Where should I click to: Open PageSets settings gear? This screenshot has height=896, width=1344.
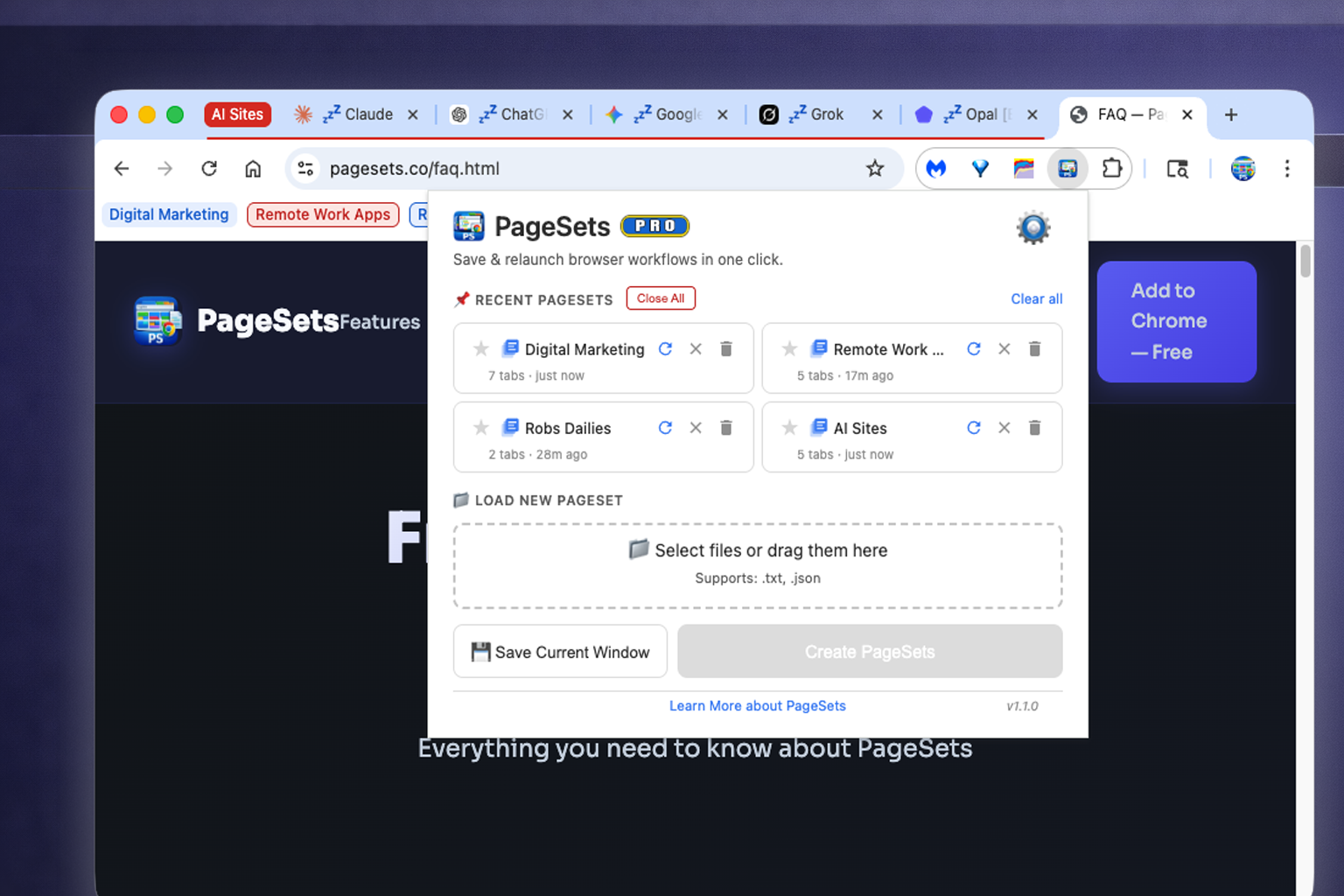1033,228
